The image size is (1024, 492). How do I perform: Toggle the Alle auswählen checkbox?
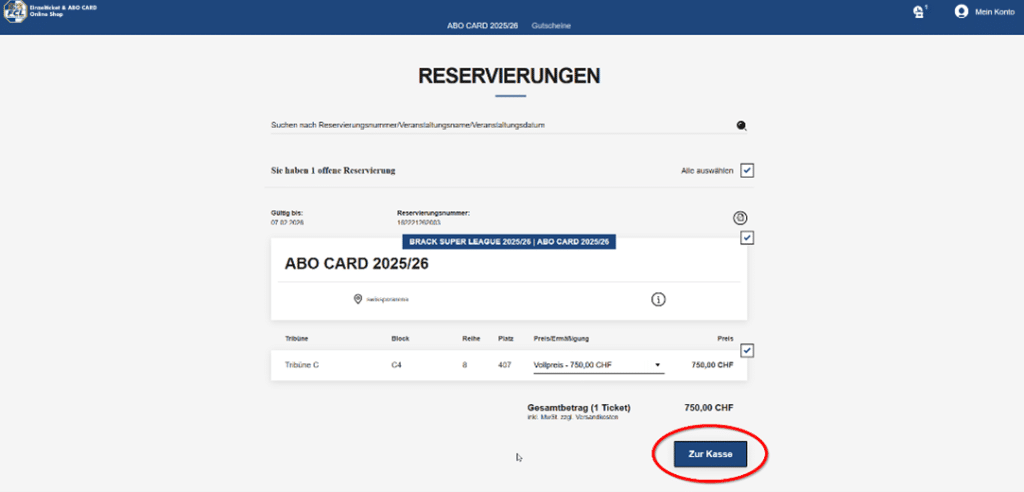747,170
